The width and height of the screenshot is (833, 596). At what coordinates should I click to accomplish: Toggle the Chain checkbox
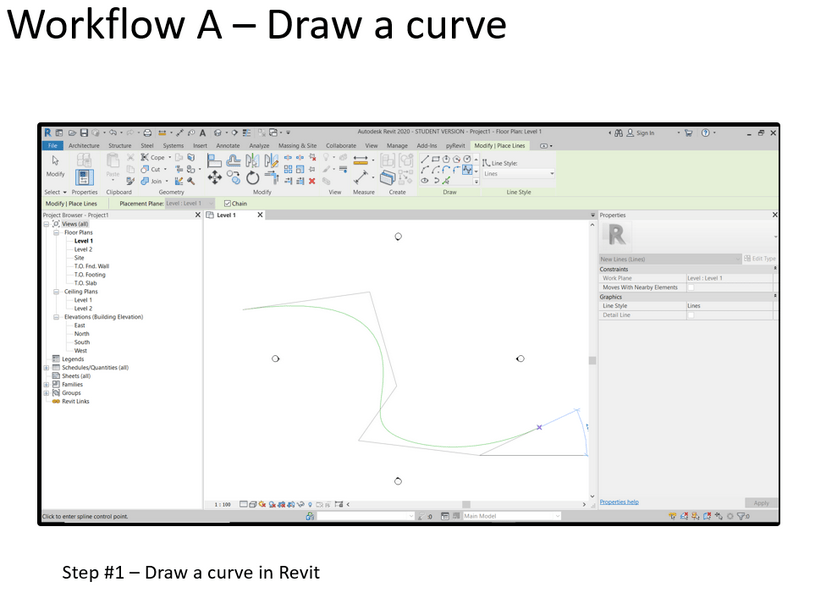[x=228, y=203]
